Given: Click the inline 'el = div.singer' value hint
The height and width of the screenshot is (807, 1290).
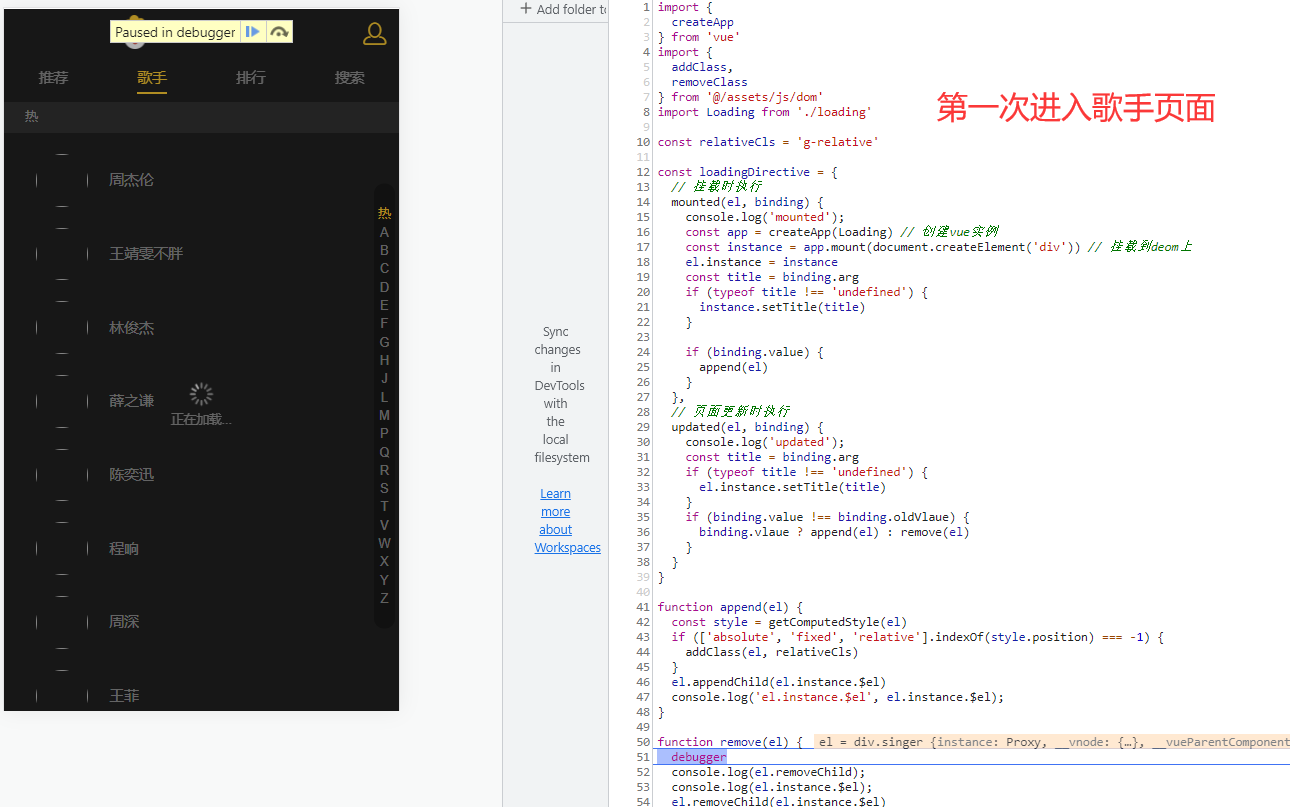Looking at the screenshot, I should (1051, 742).
